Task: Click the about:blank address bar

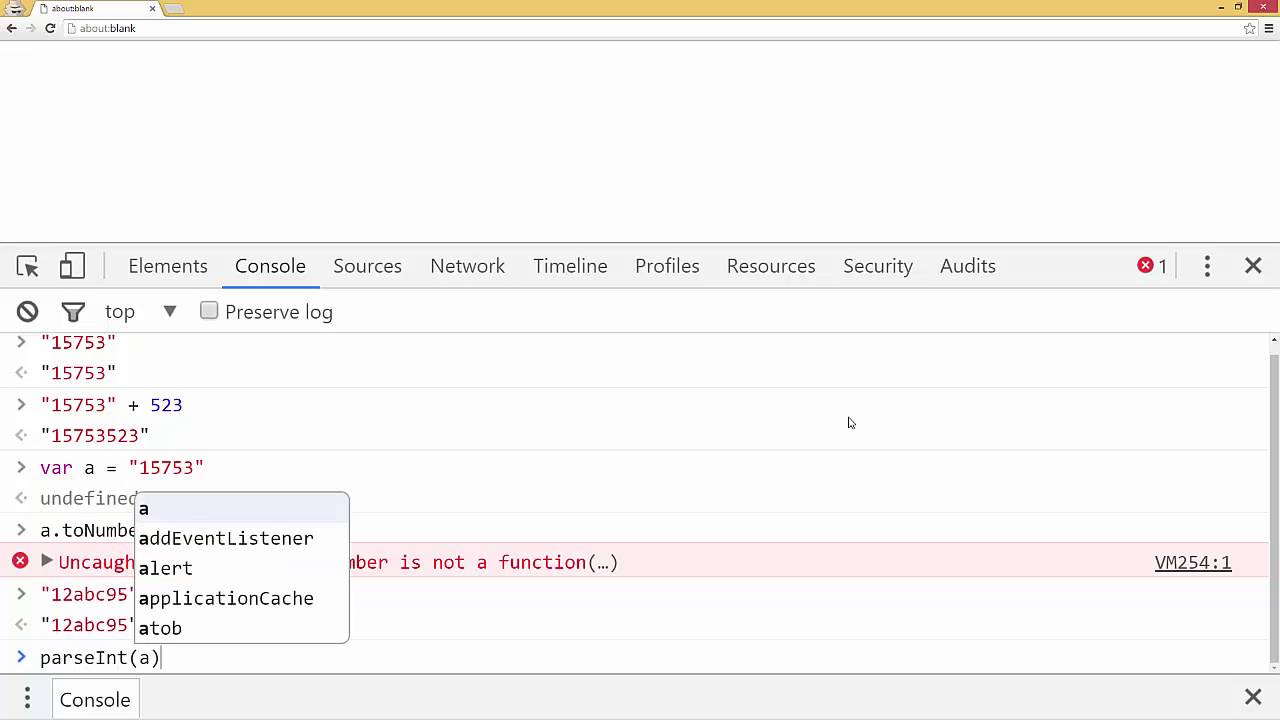Action: pyautogui.click(x=650, y=28)
